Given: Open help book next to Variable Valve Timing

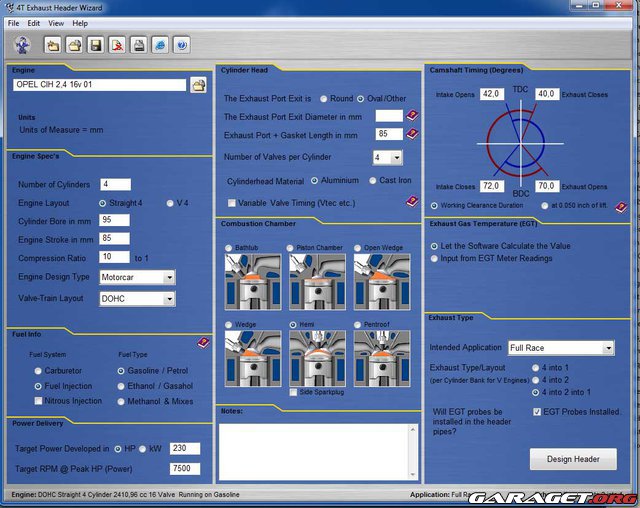Looking at the screenshot, I should click(x=411, y=201).
